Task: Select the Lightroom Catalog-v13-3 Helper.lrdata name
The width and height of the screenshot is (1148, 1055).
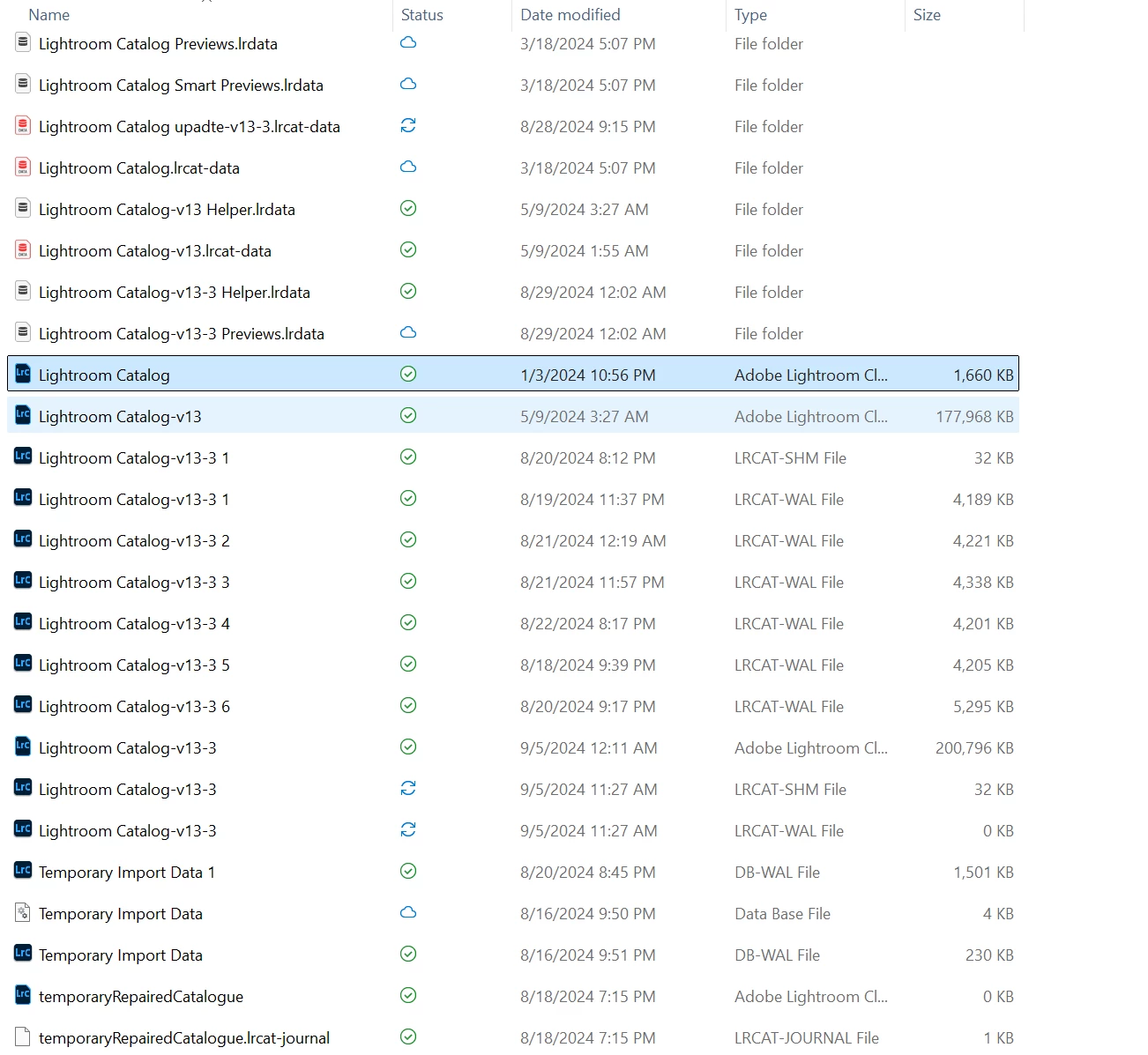Action: (175, 293)
